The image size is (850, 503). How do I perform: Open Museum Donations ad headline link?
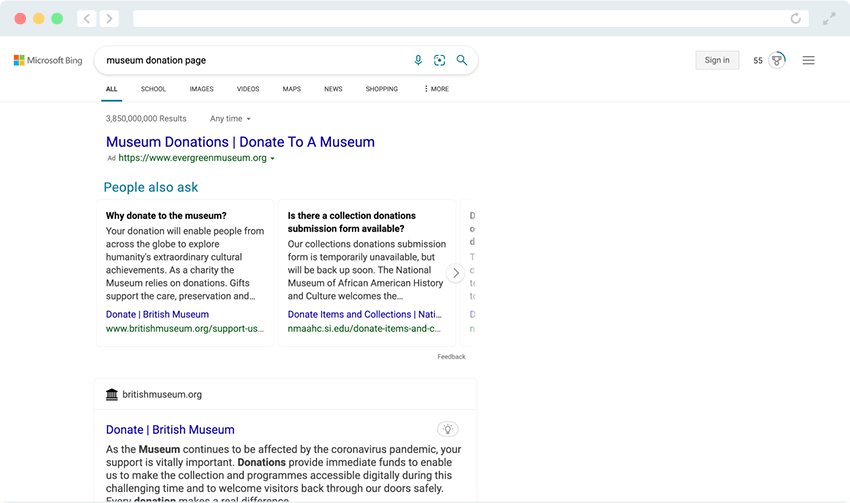point(240,142)
